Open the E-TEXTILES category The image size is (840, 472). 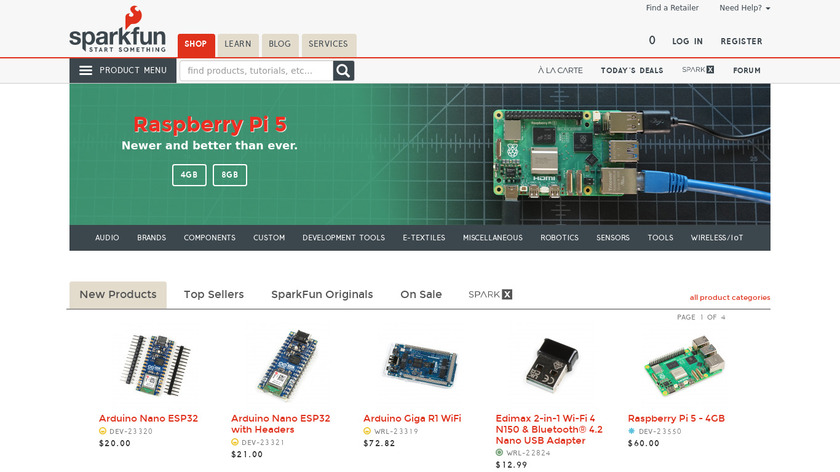point(424,238)
